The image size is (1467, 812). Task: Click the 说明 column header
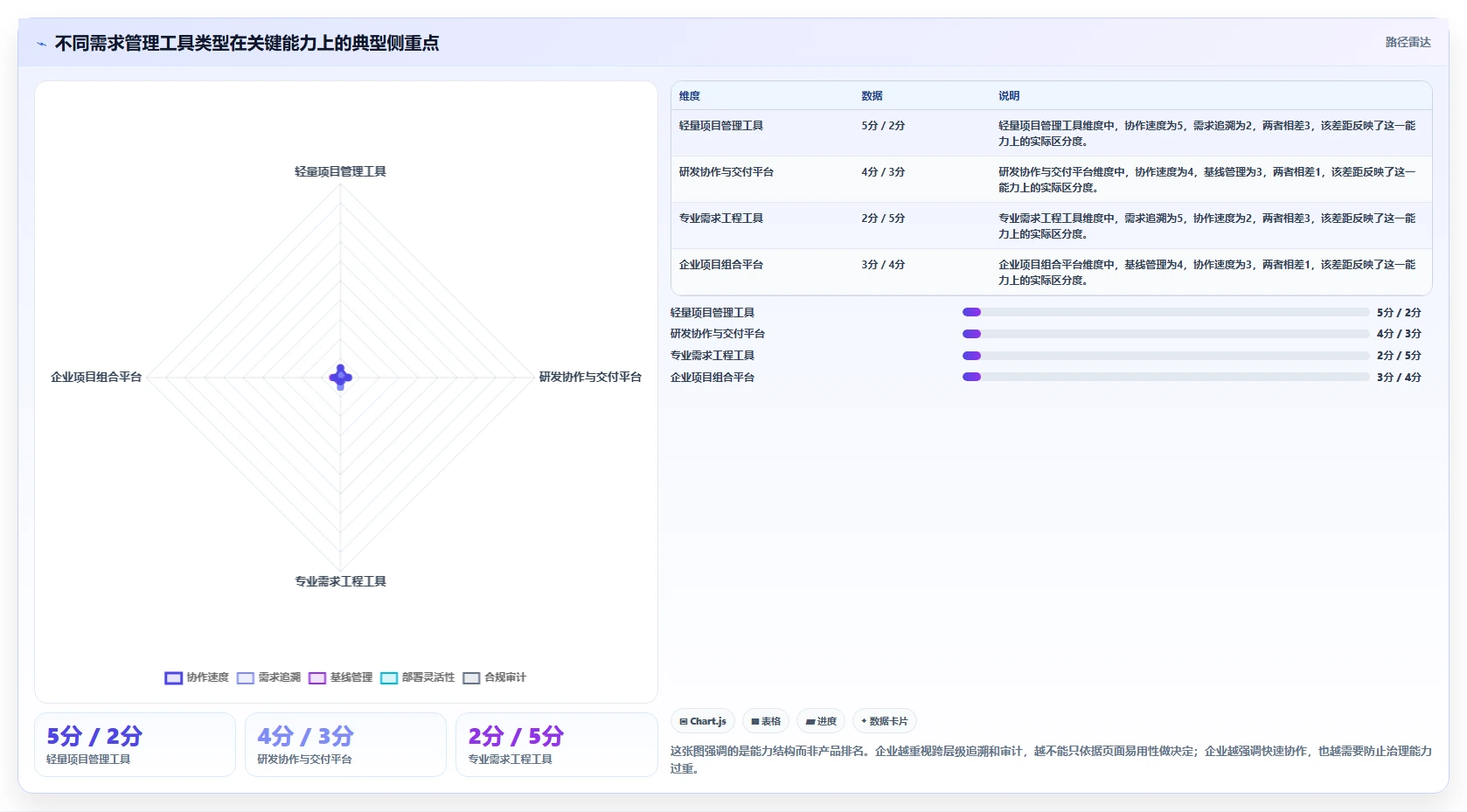pos(1009,96)
